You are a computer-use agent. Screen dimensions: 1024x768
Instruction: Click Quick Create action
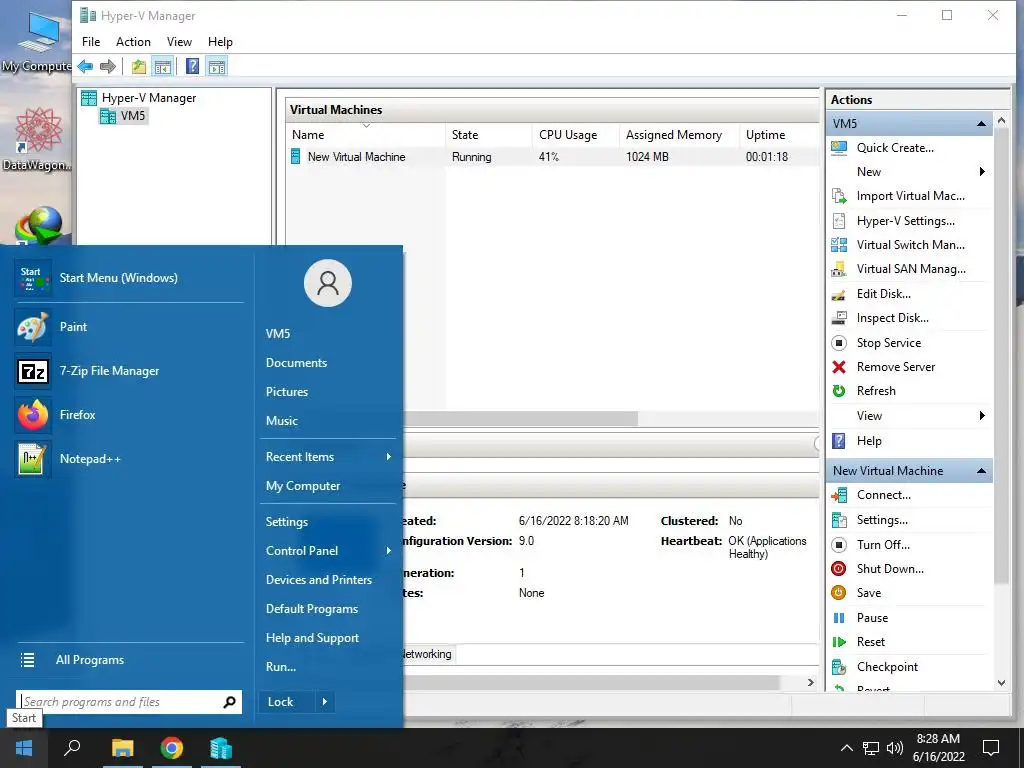(x=895, y=148)
